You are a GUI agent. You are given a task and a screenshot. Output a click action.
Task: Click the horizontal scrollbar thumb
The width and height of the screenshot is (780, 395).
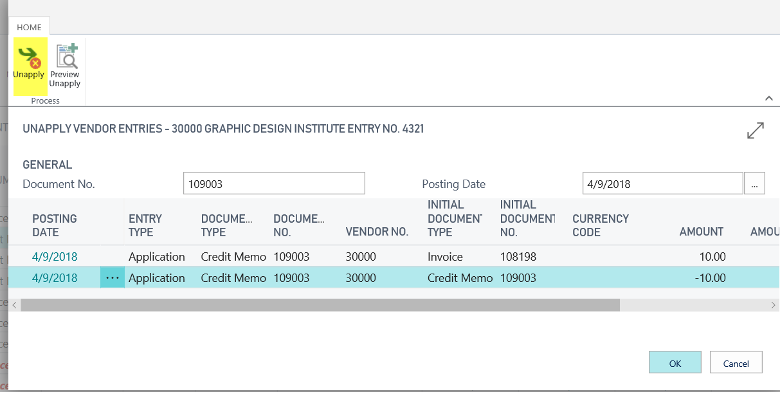pos(320,305)
